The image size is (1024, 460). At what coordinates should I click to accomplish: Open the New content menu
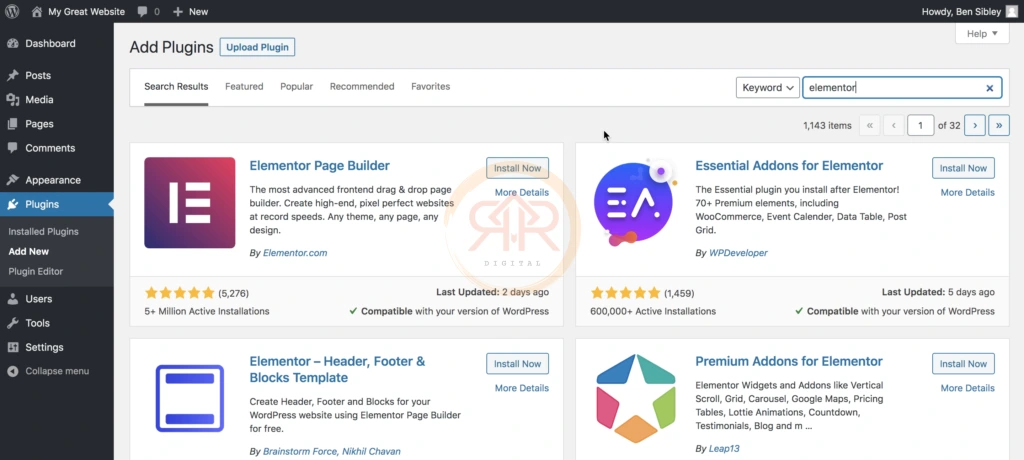[190, 12]
